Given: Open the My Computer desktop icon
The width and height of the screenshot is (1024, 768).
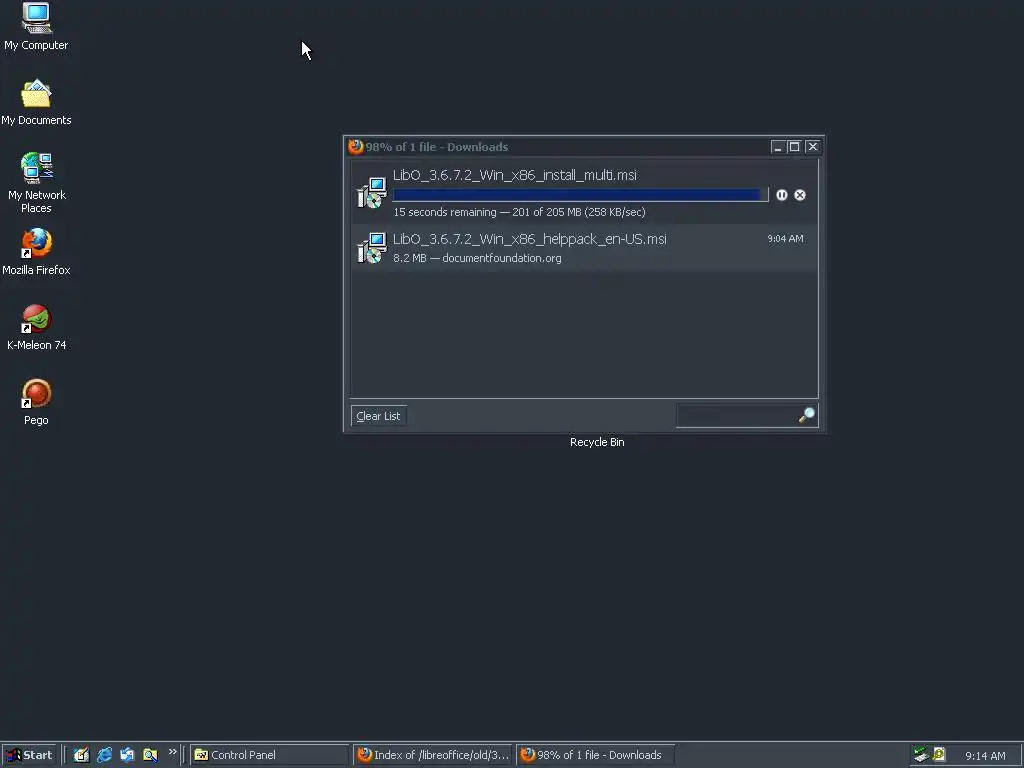Looking at the screenshot, I should tap(36, 18).
